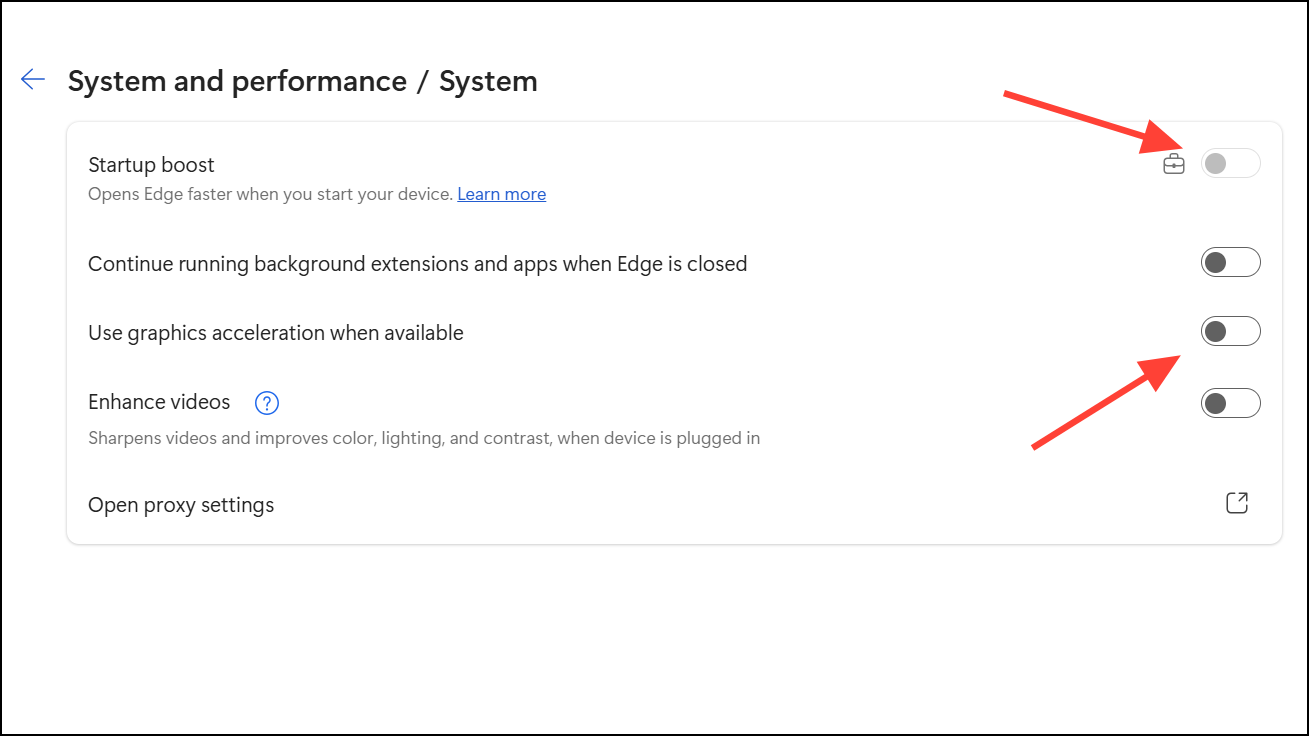1309x736 pixels.
Task: Click the Opens Edge faster description text
Action: click(270, 194)
